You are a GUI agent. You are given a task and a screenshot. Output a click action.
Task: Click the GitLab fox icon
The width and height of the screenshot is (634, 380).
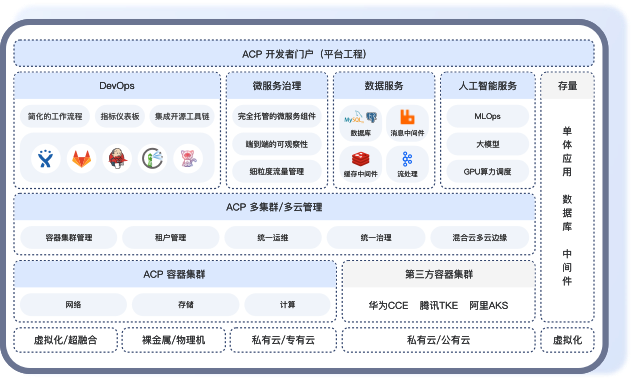82,158
